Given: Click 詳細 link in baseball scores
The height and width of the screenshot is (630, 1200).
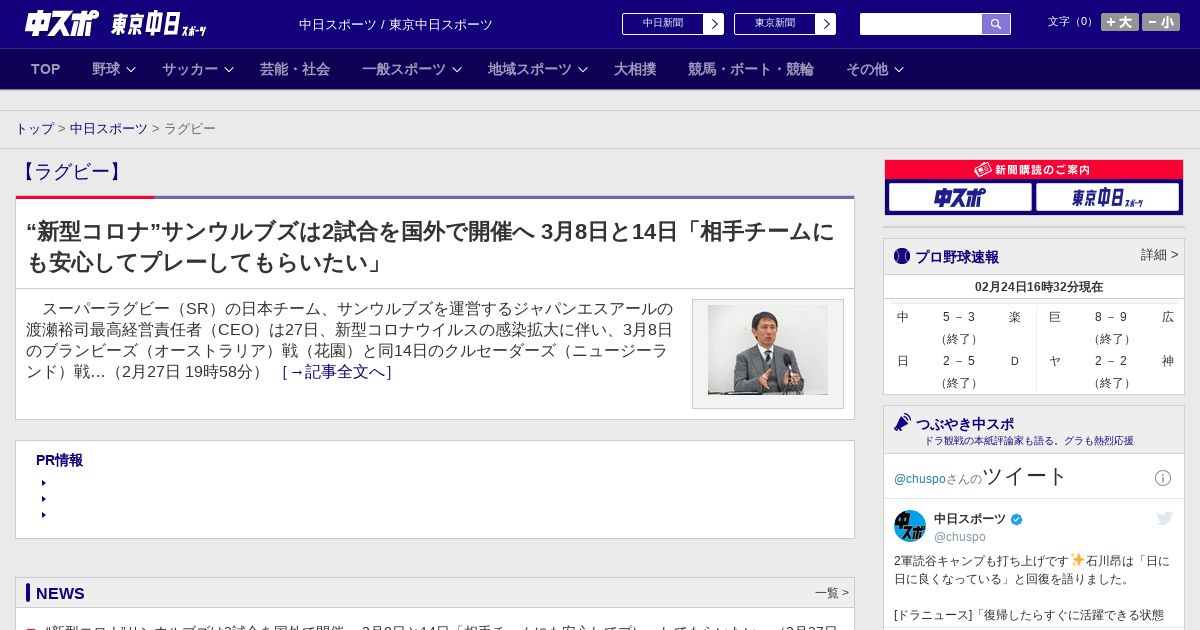Looking at the screenshot, I should [1160, 255].
